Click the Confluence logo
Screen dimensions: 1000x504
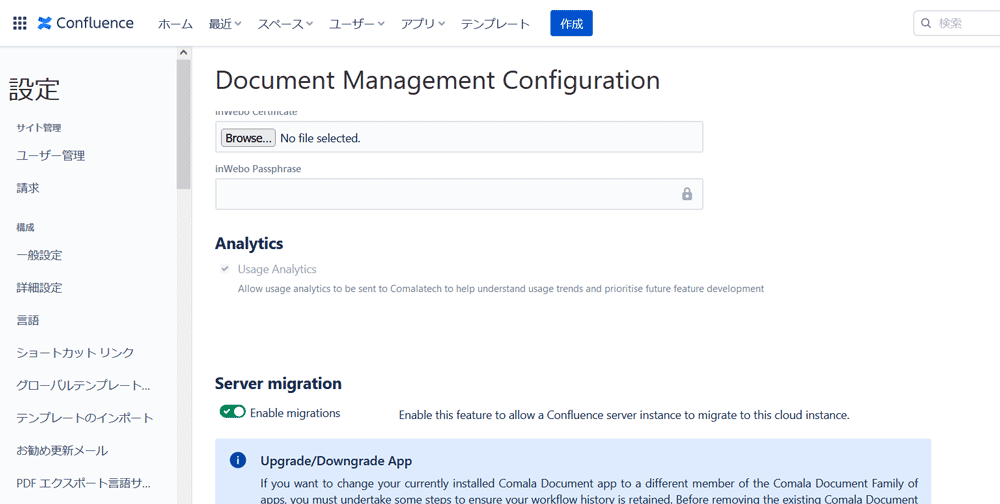[85, 24]
